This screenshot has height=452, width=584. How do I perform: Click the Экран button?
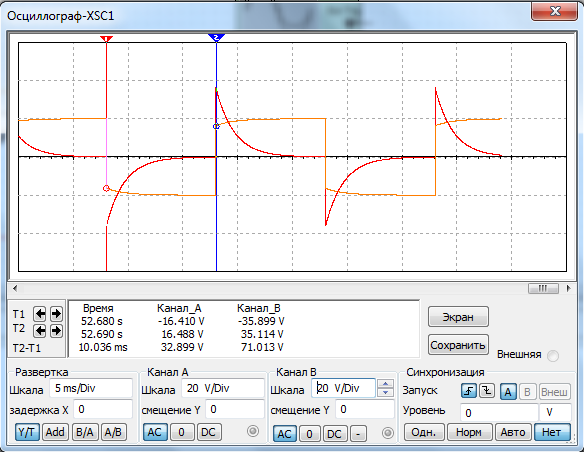[458, 317]
